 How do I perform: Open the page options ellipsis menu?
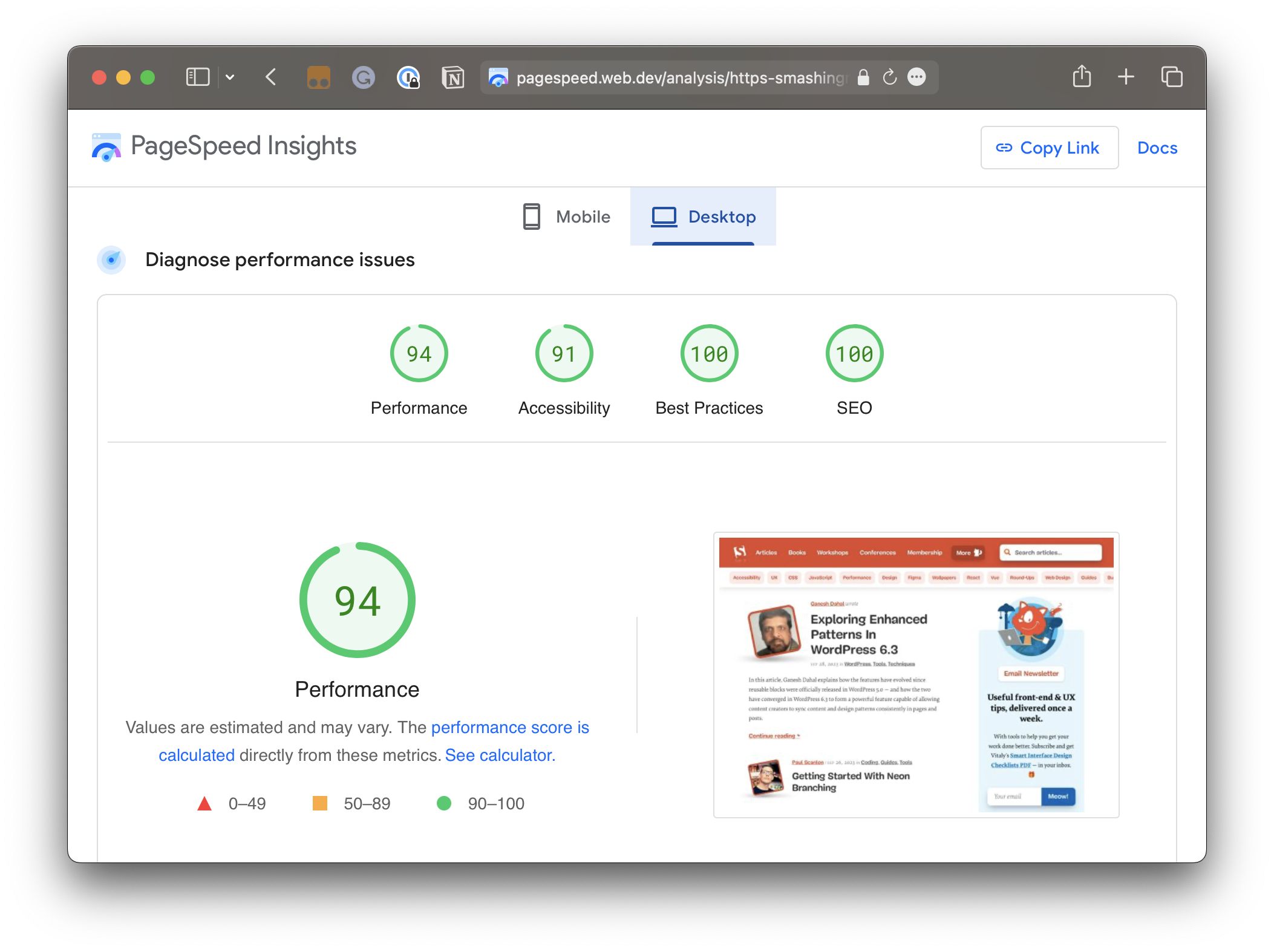(x=917, y=77)
